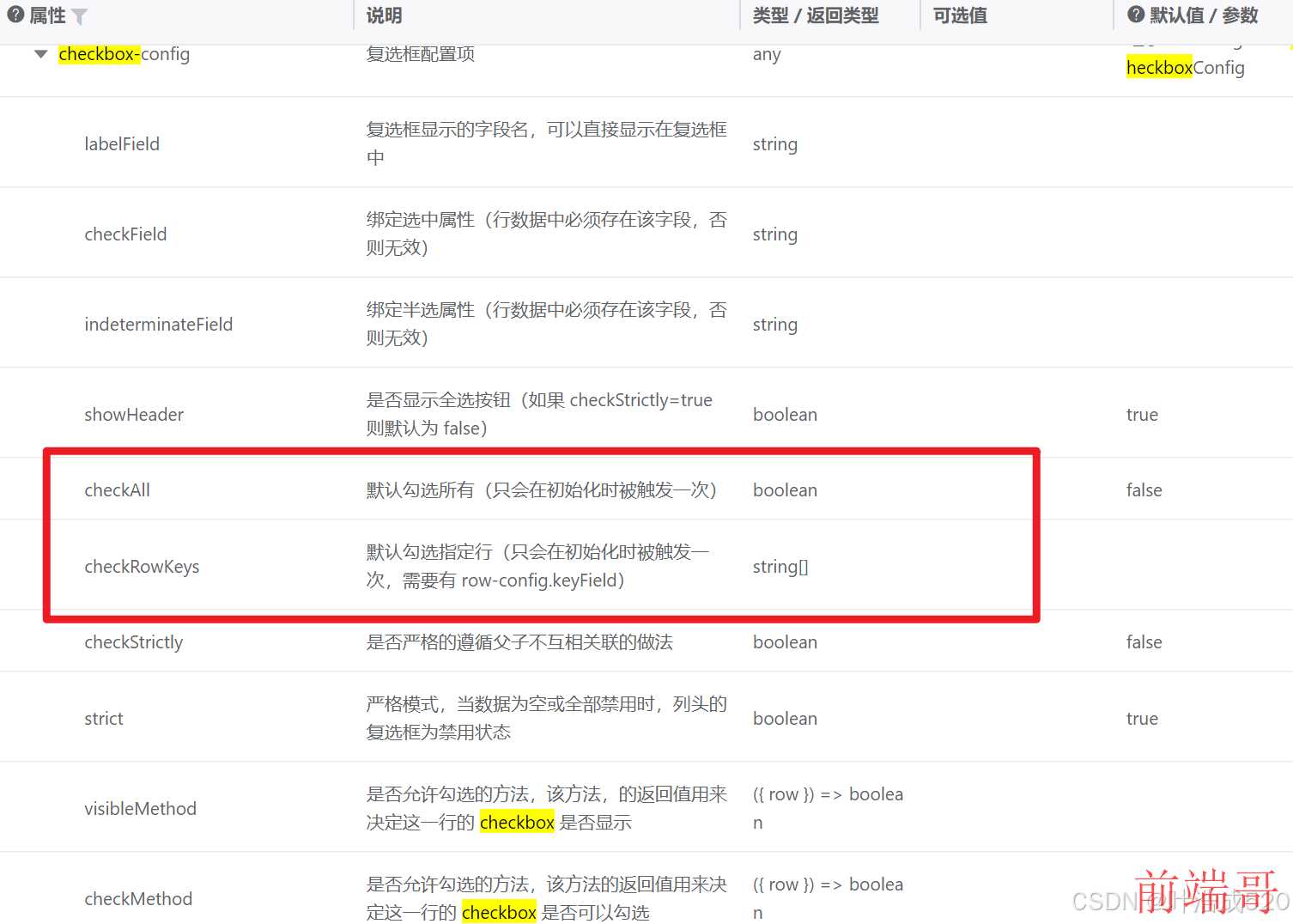The width and height of the screenshot is (1293, 924).
Task: Select the checkMethod property row
Action: [646, 889]
